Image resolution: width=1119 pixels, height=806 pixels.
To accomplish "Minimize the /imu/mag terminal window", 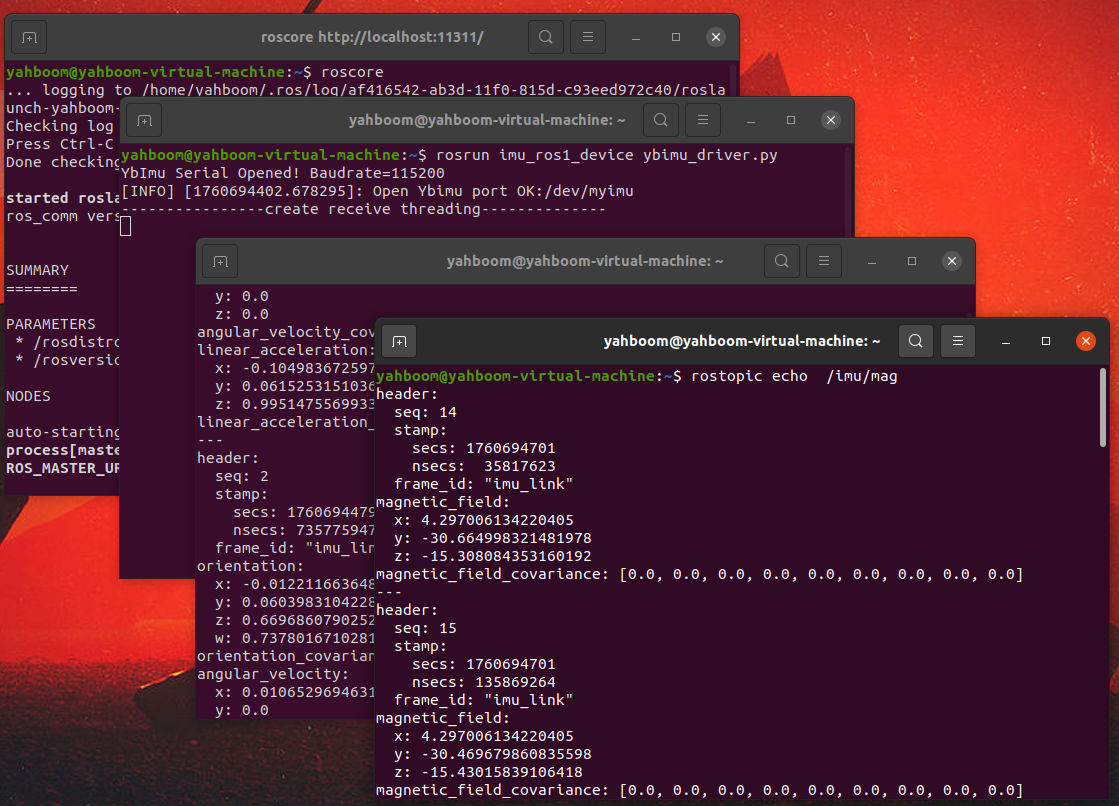I will pos(1006,341).
